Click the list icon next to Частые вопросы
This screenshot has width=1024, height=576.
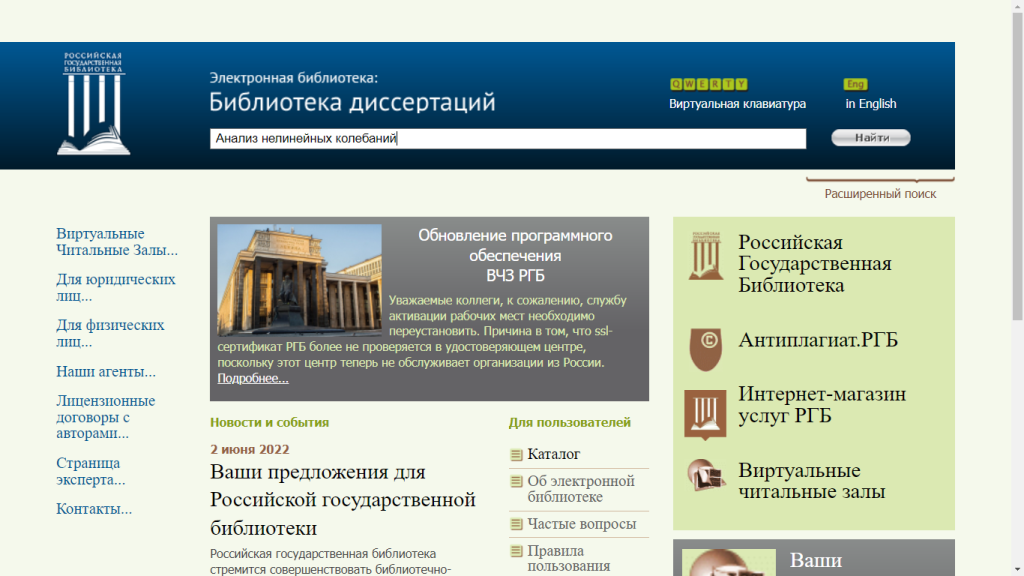[516, 524]
